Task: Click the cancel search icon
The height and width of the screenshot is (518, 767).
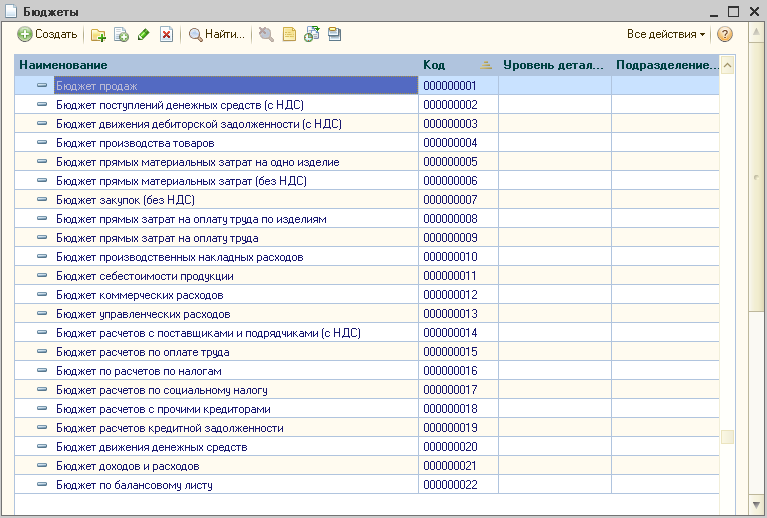Action: [x=265, y=34]
